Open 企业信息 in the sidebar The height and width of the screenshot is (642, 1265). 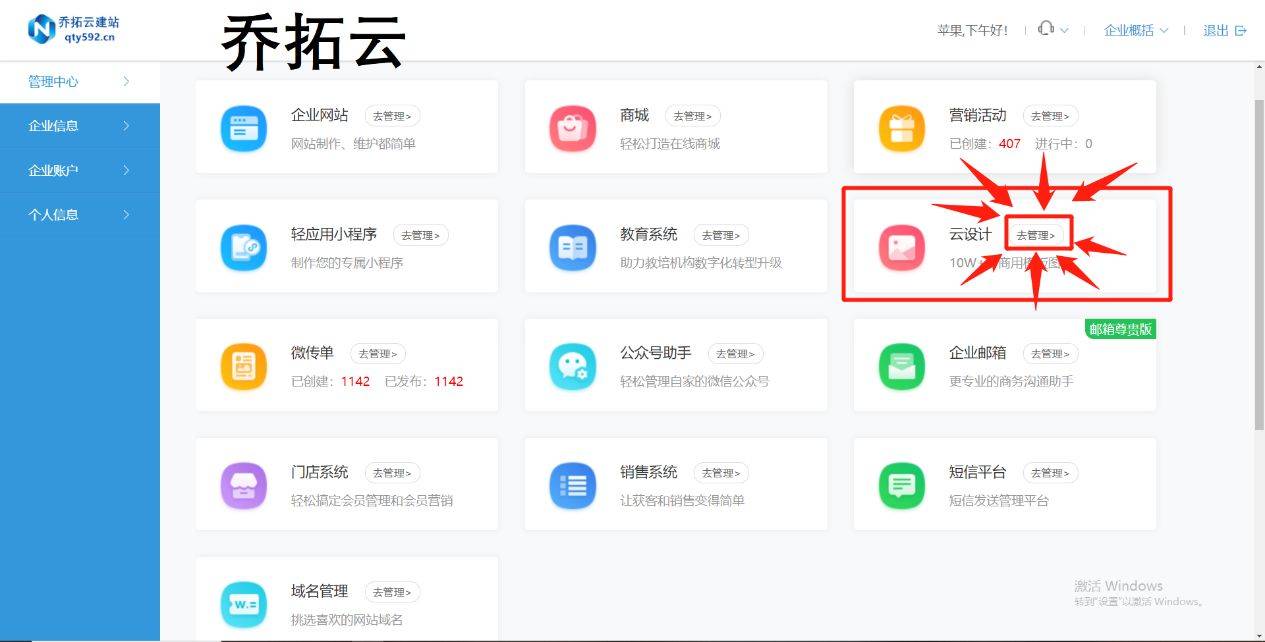(x=80, y=126)
